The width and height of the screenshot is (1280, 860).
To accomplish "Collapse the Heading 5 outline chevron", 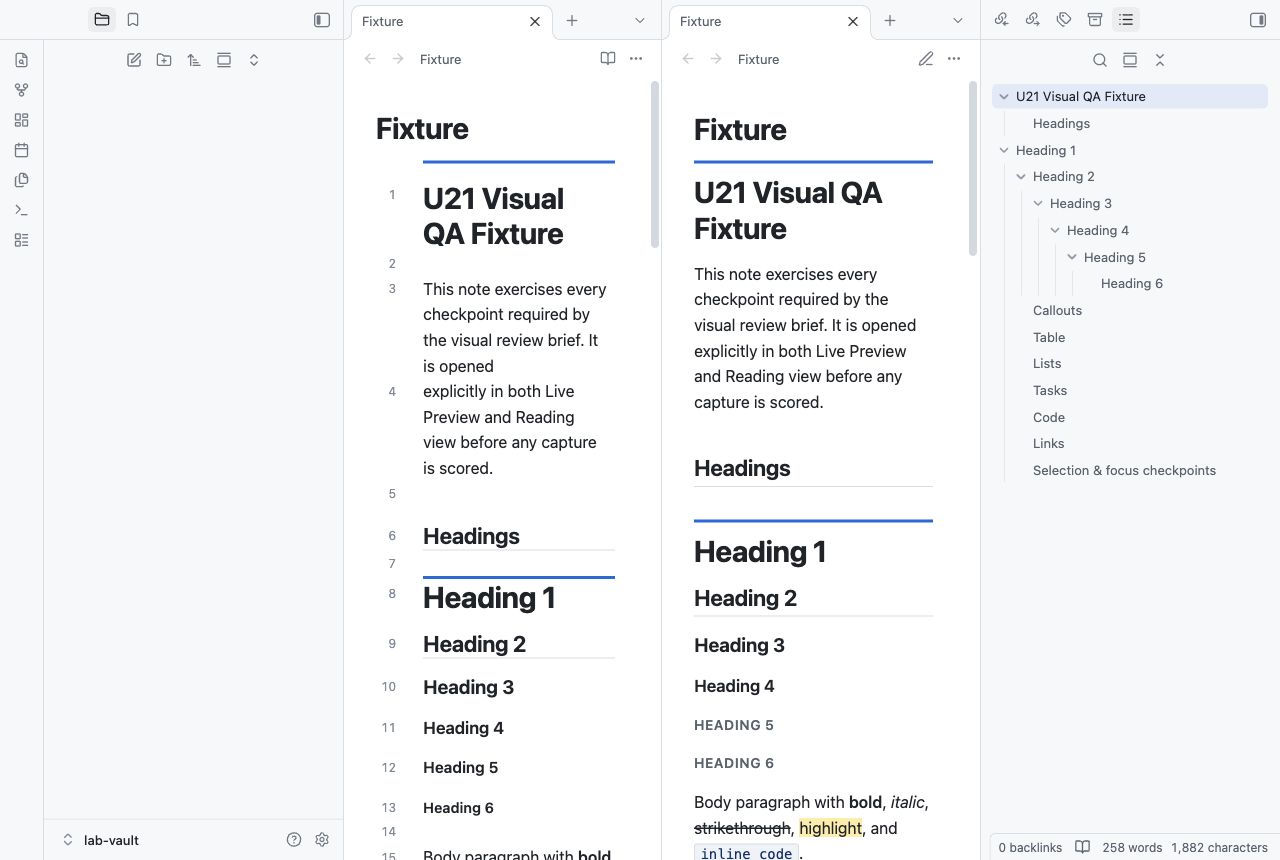I will coord(1072,257).
